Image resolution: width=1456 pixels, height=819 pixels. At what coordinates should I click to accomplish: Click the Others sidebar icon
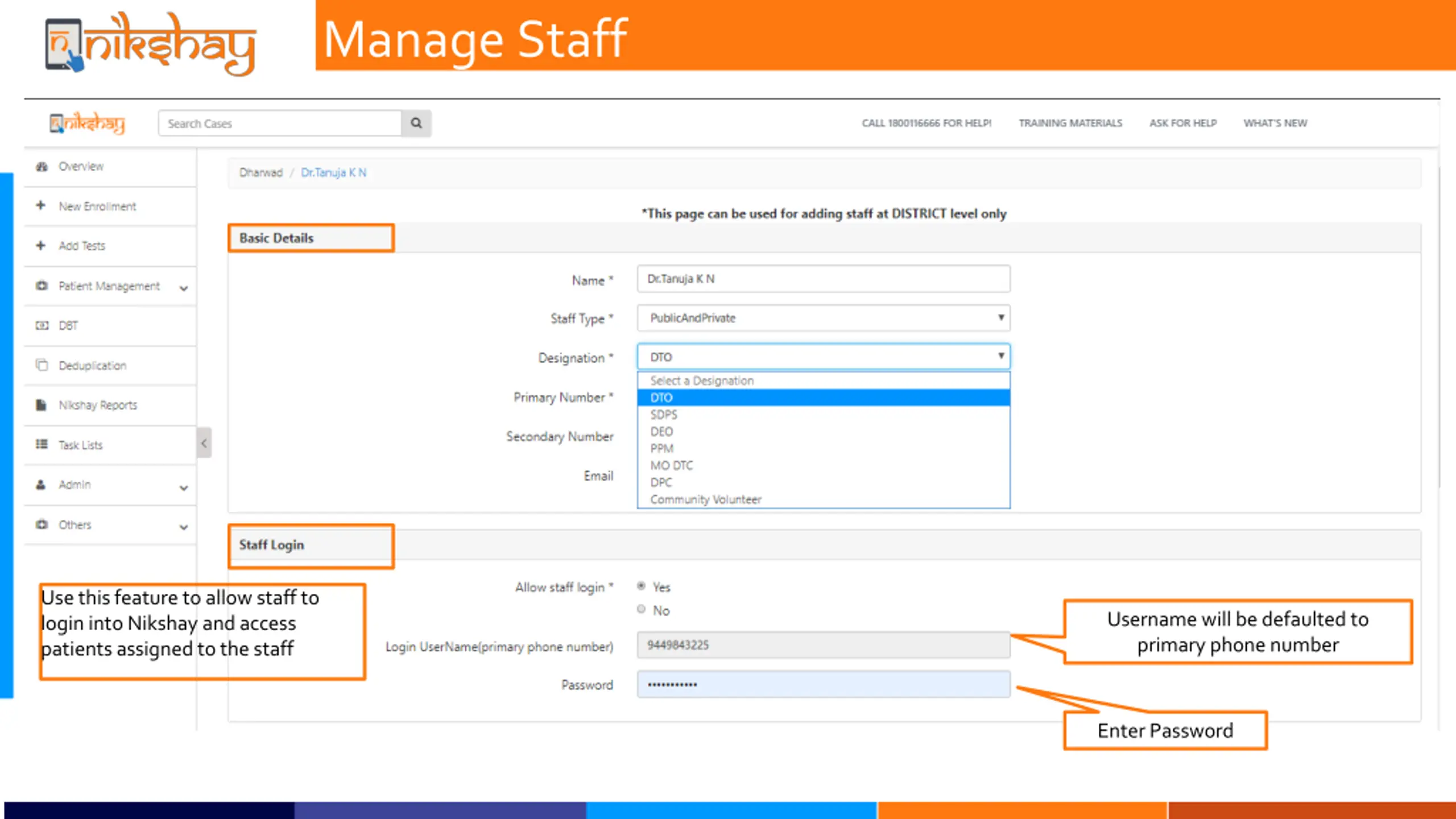(42, 524)
